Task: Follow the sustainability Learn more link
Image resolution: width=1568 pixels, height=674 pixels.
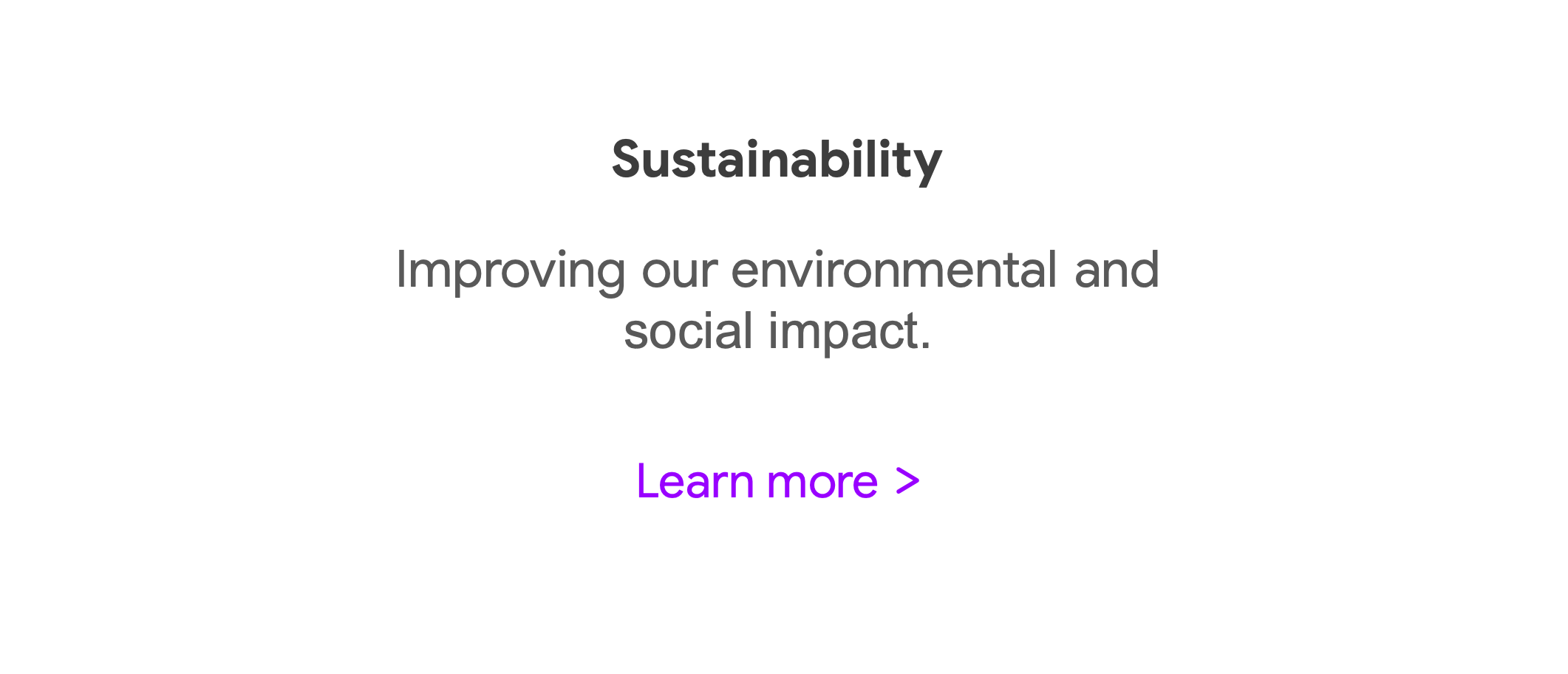Action: coord(777,482)
